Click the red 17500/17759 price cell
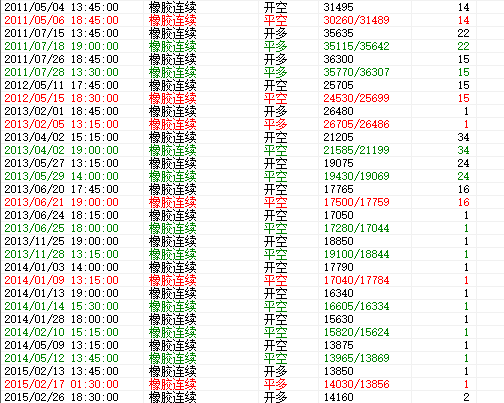 [356, 202]
